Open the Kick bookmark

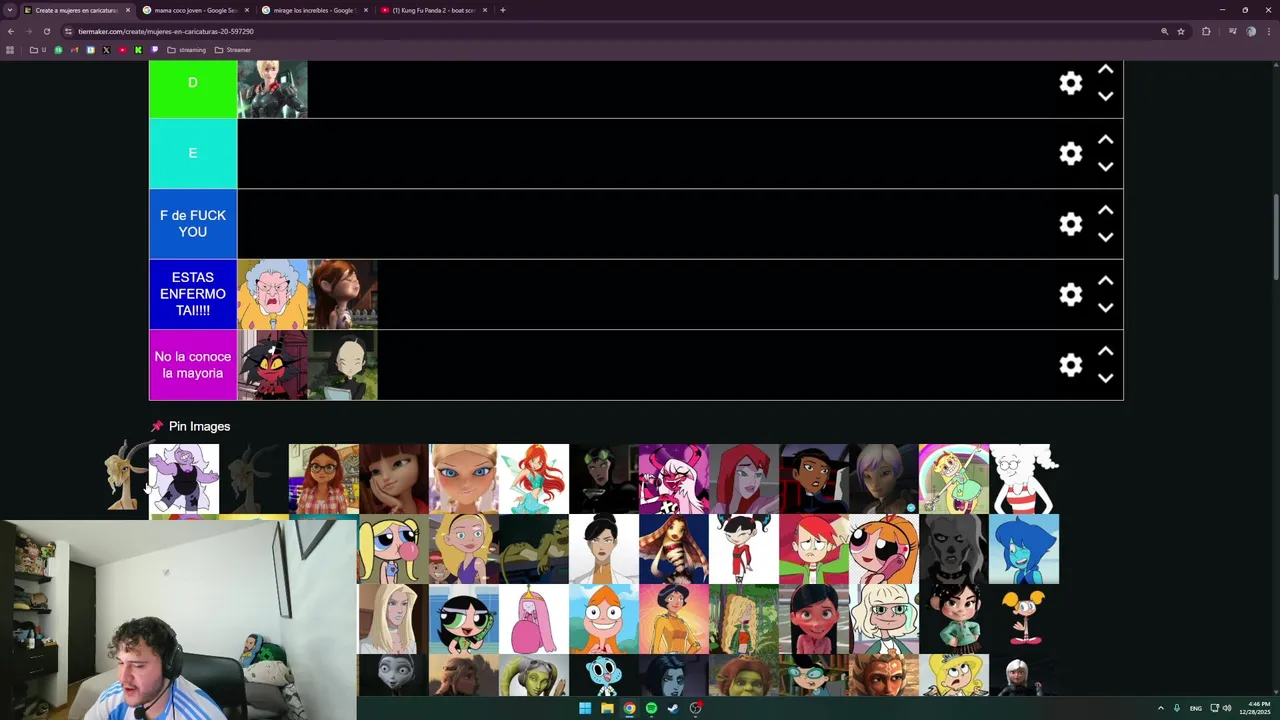click(138, 50)
